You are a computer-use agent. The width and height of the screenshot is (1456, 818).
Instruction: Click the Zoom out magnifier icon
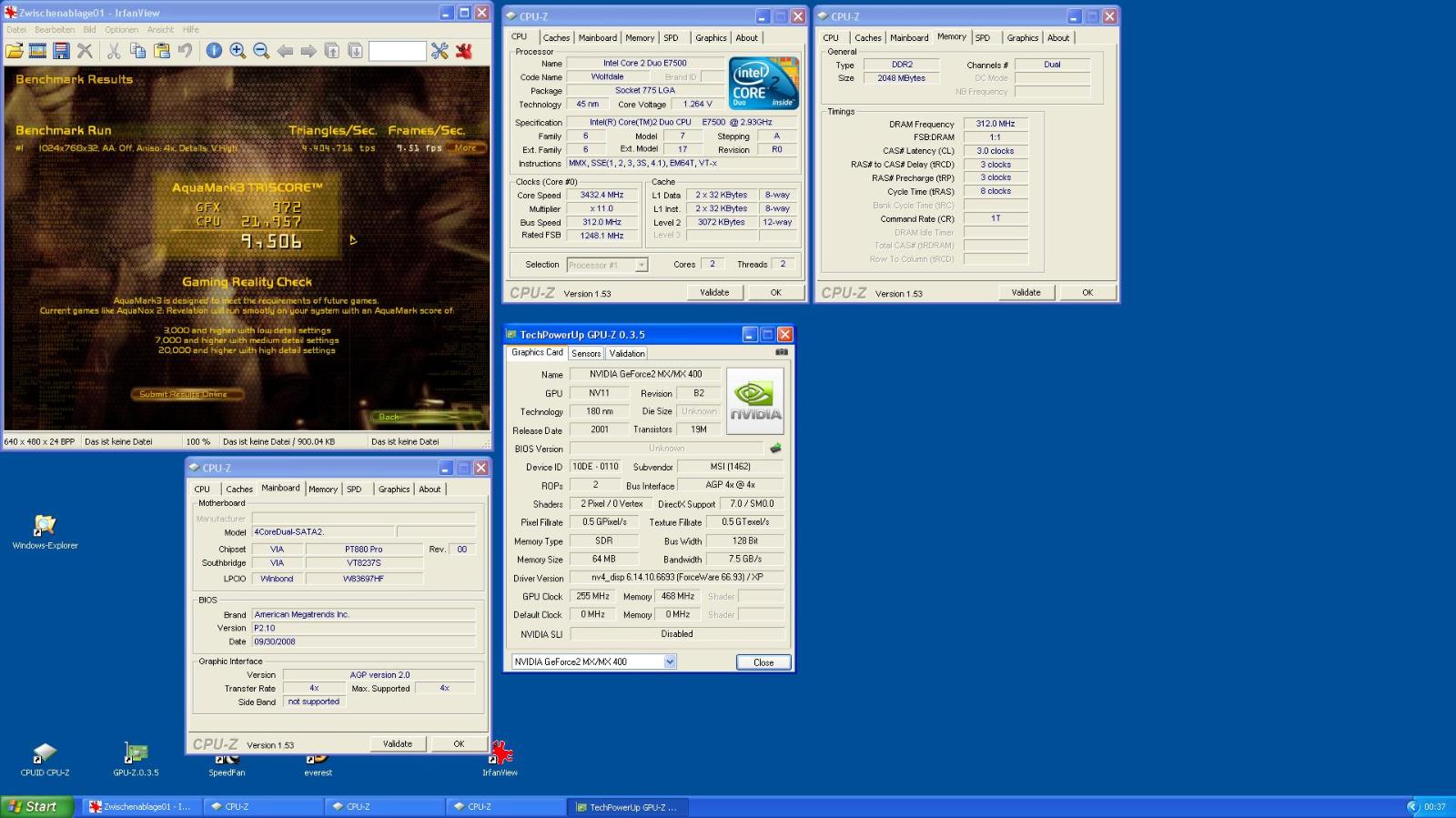pyautogui.click(x=261, y=51)
